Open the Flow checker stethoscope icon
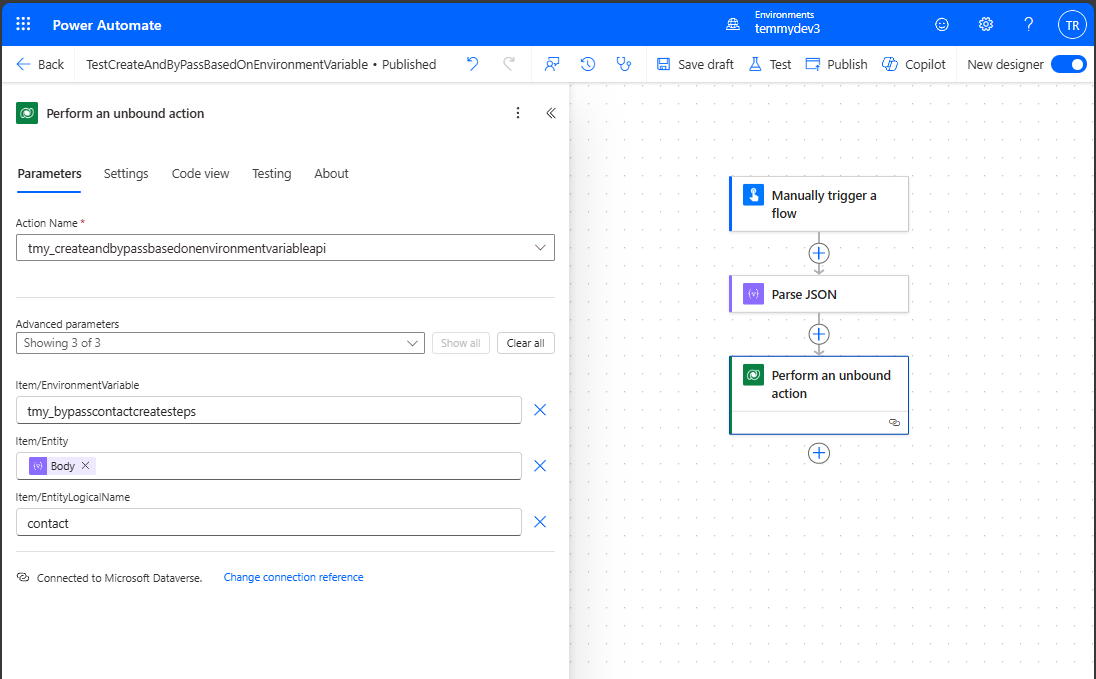Viewport: 1096px width, 679px height. click(623, 64)
